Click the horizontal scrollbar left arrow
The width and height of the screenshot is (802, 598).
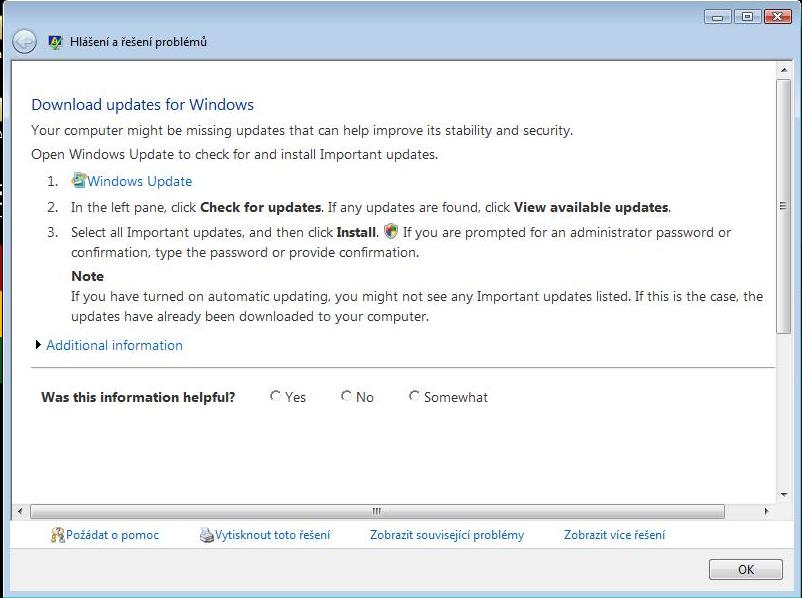20,511
